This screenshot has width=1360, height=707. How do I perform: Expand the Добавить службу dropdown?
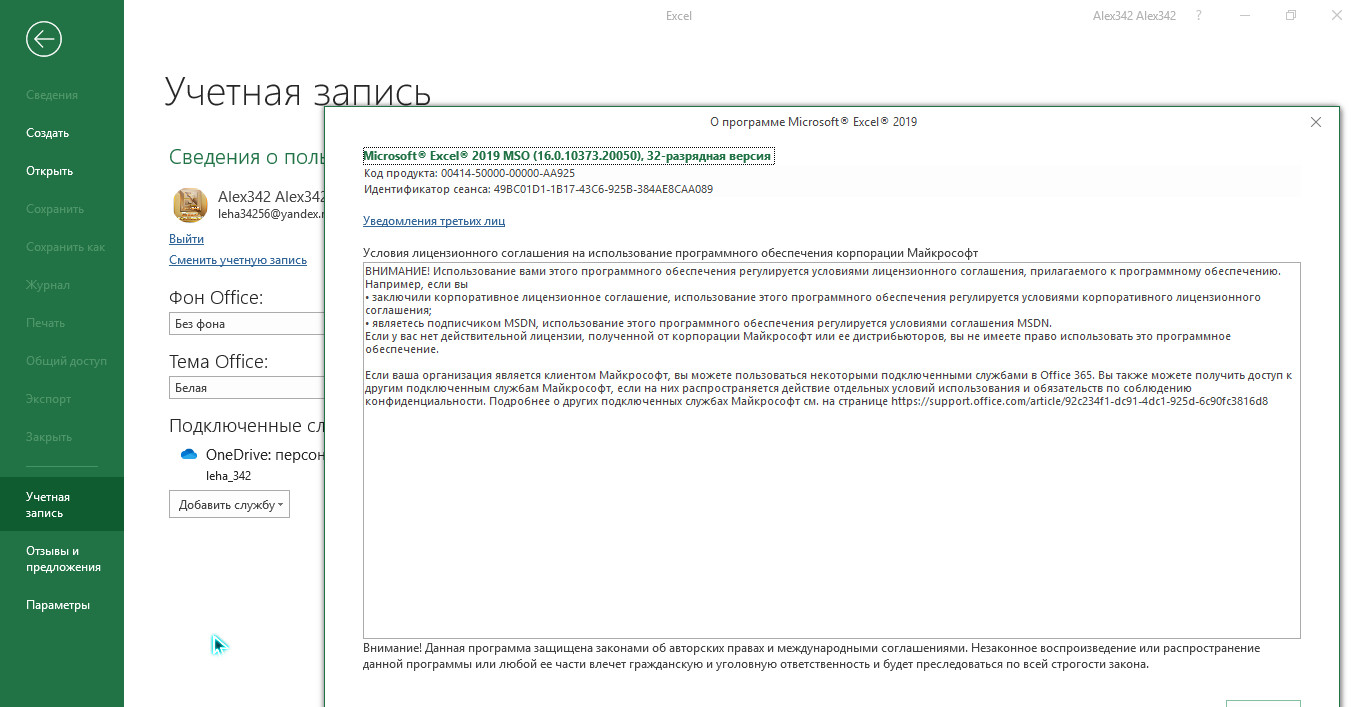click(x=229, y=505)
